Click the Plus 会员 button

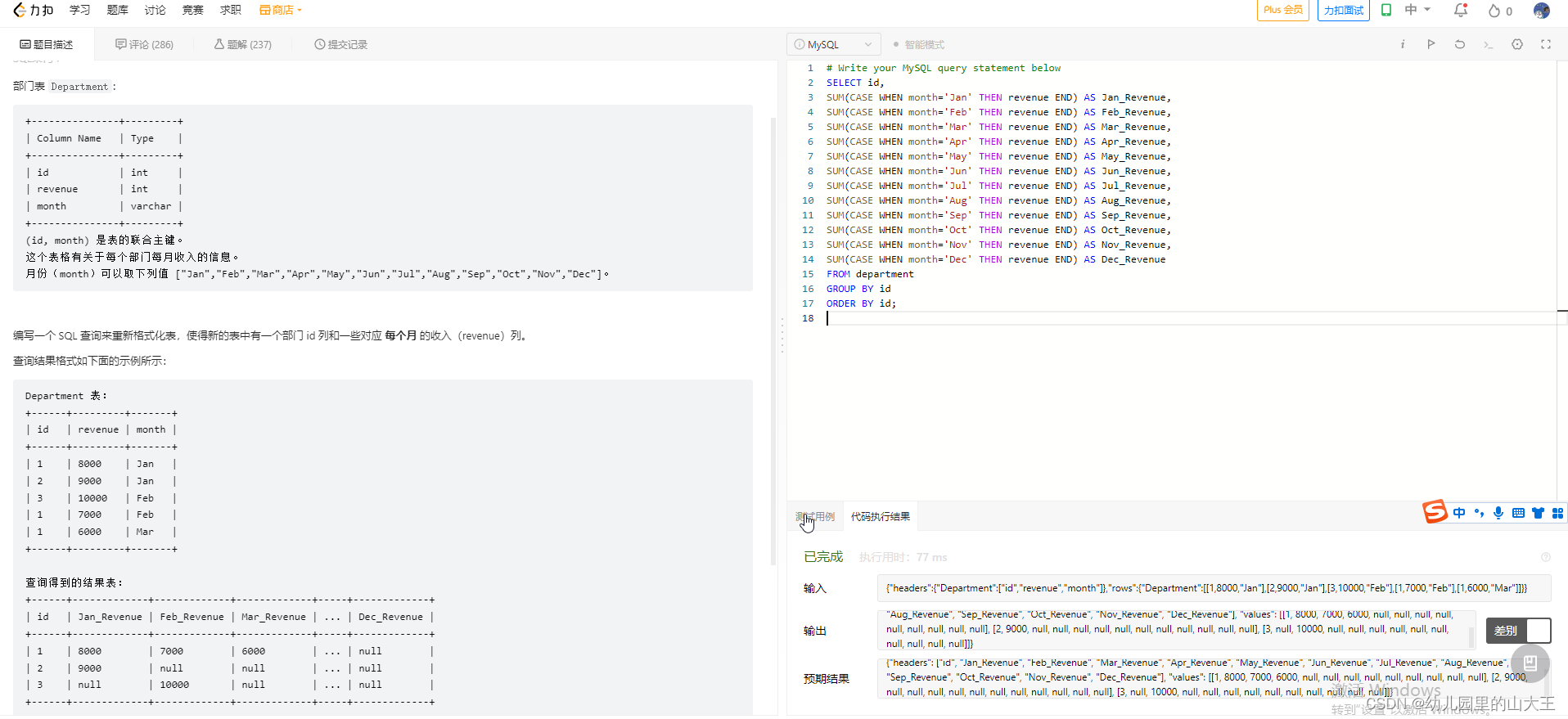(1282, 11)
